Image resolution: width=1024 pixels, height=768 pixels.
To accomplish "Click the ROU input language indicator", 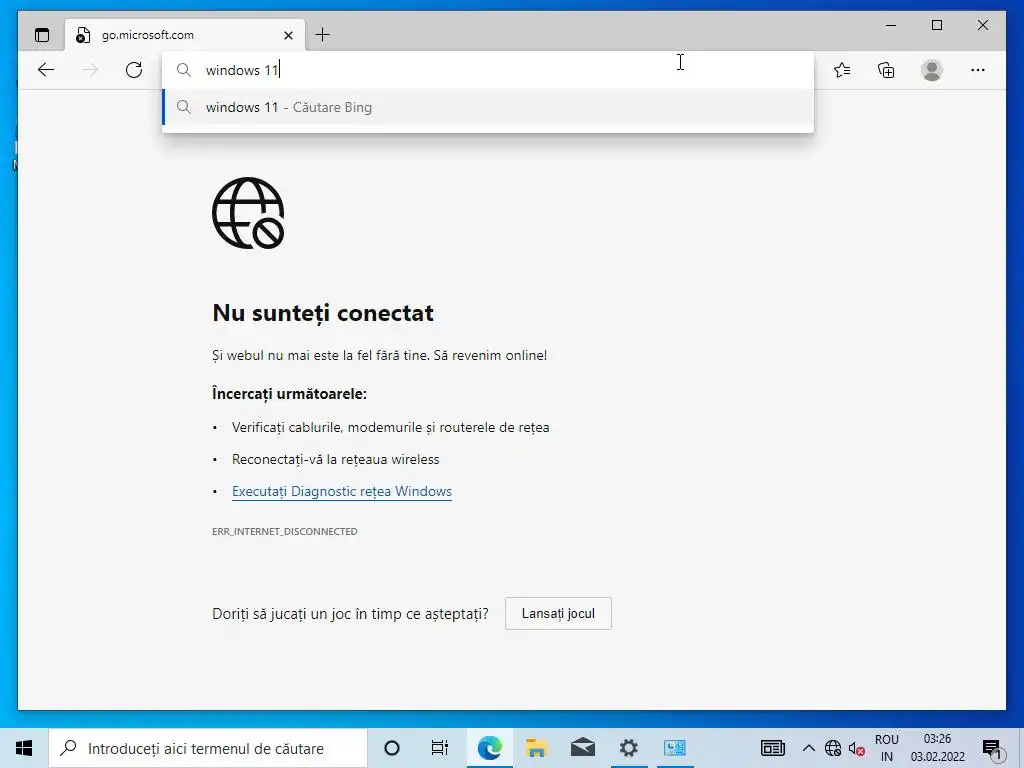I will tap(887, 748).
